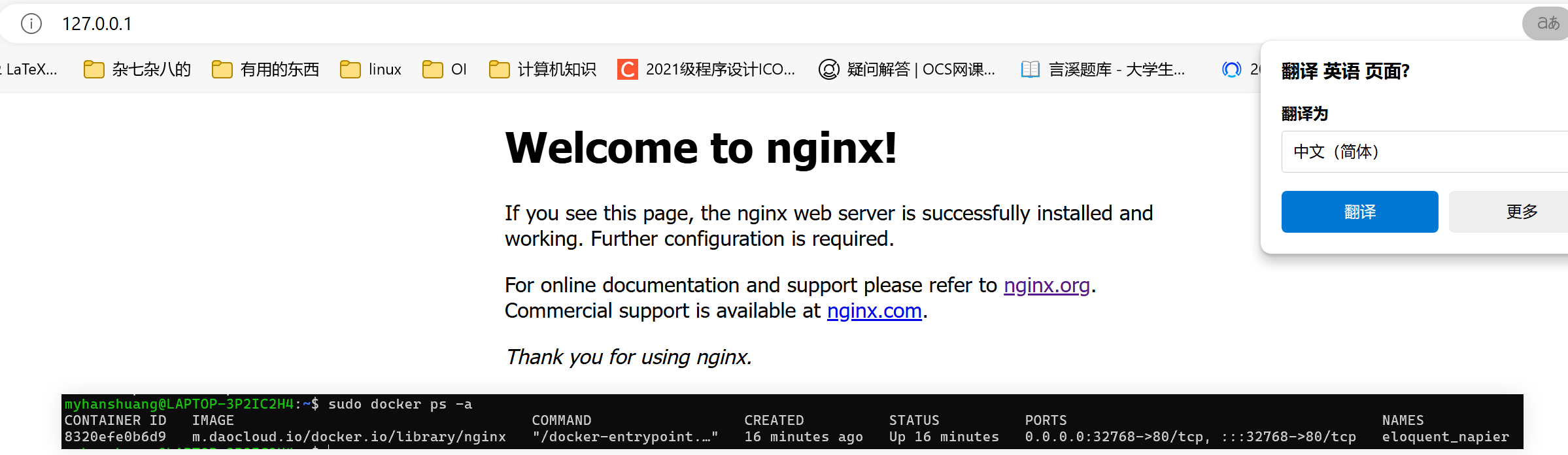Click the translate icon in the address bar
1568x455 pixels.
1546,24
